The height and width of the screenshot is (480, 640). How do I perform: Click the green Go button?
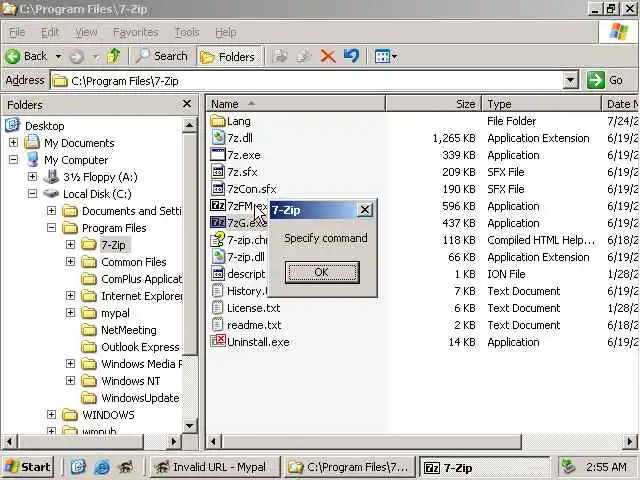point(605,80)
